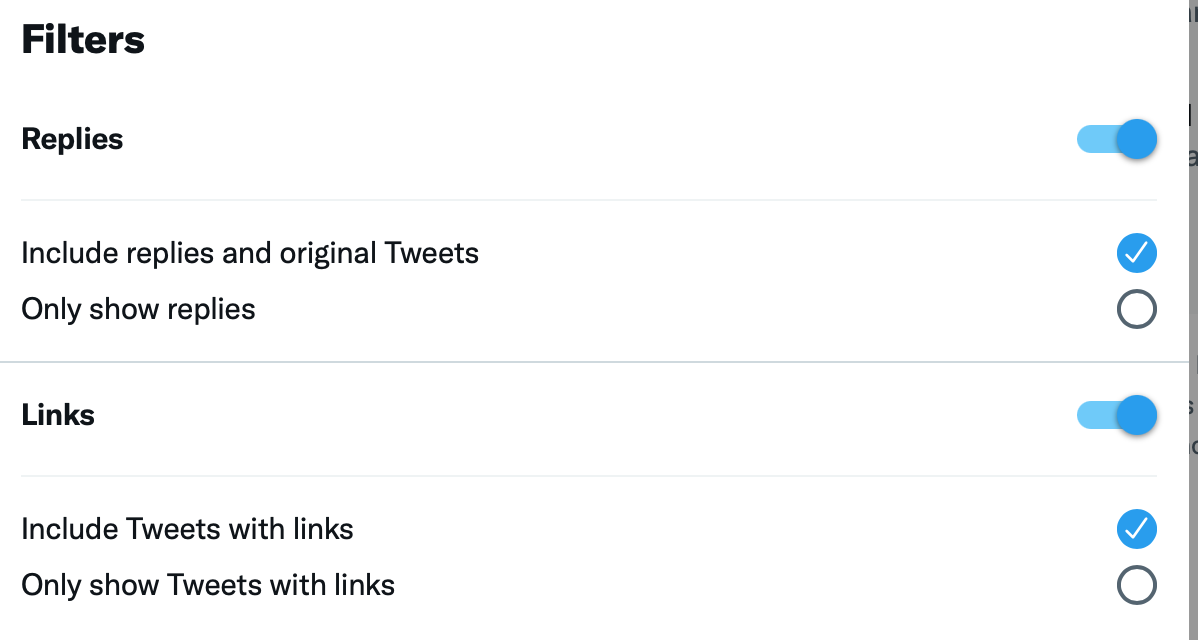The height and width of the screenshot is (640, 1198).
Task: Click the divider line under the Replies title
Action: pos(588,200)
